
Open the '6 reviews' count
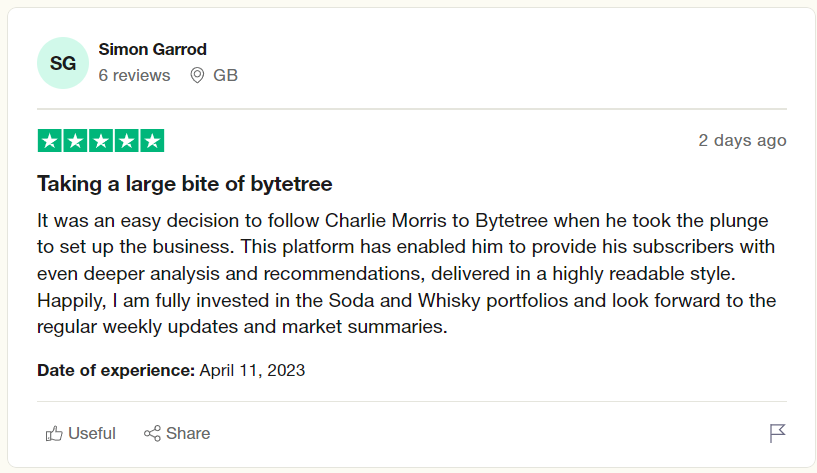134,75
